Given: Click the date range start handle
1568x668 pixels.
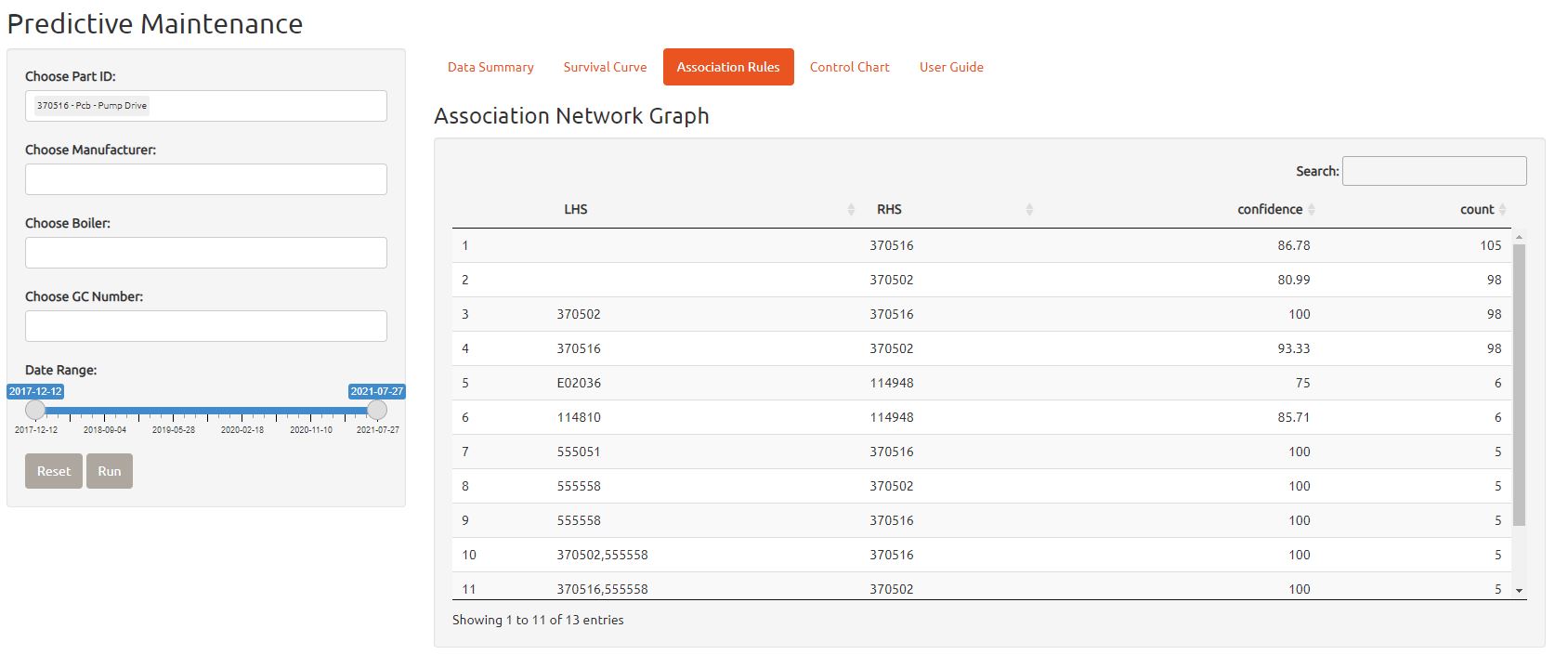Looking at the screenshot, I should click(x=35, y=410).
